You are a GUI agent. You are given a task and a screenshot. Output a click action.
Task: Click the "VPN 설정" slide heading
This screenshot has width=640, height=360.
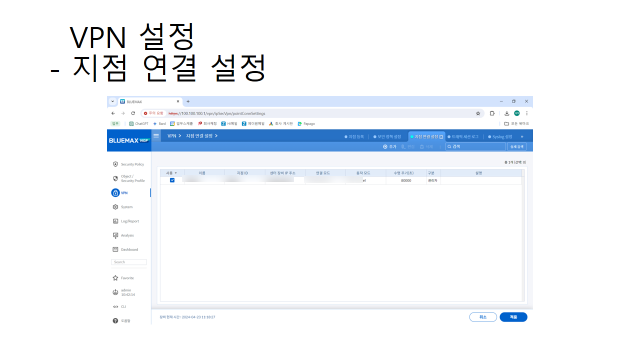(133, 37)
